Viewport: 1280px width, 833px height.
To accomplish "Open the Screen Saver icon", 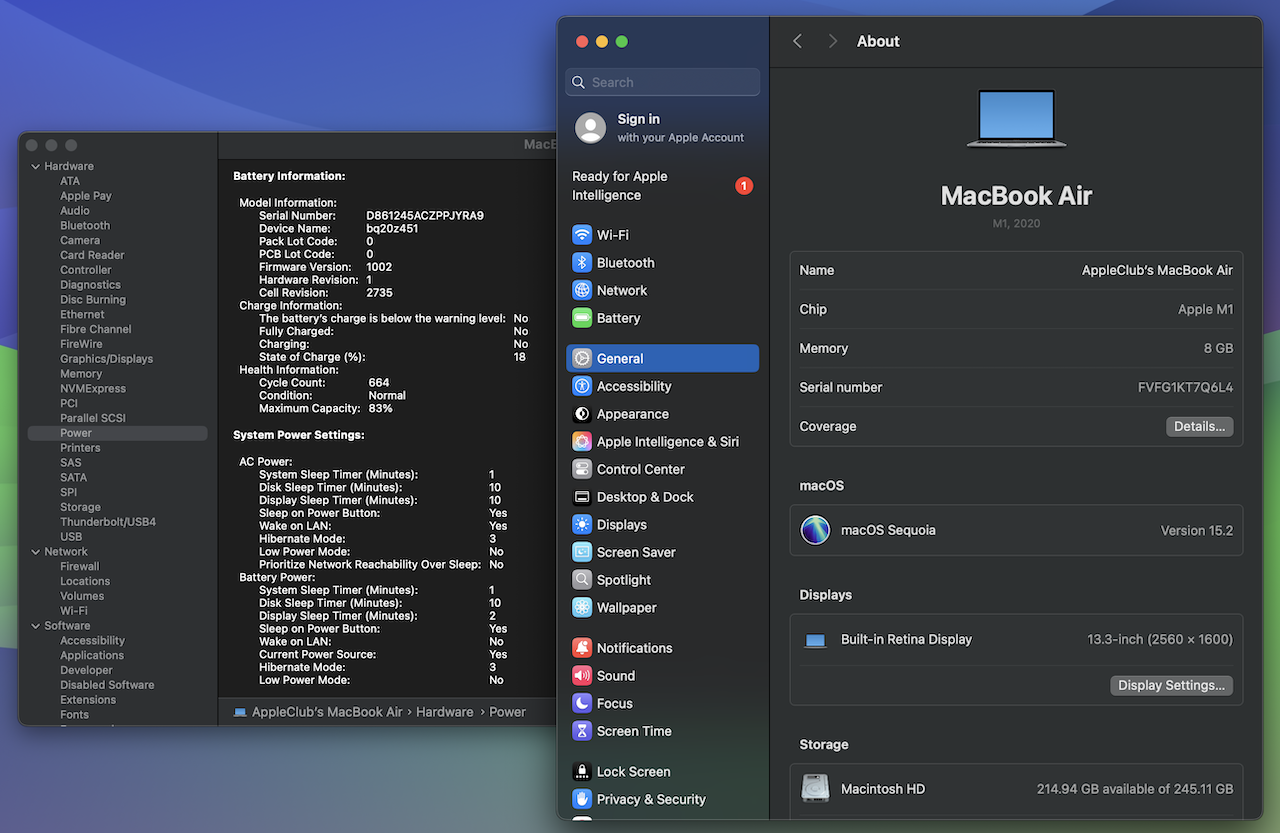I will coord(582,552).
